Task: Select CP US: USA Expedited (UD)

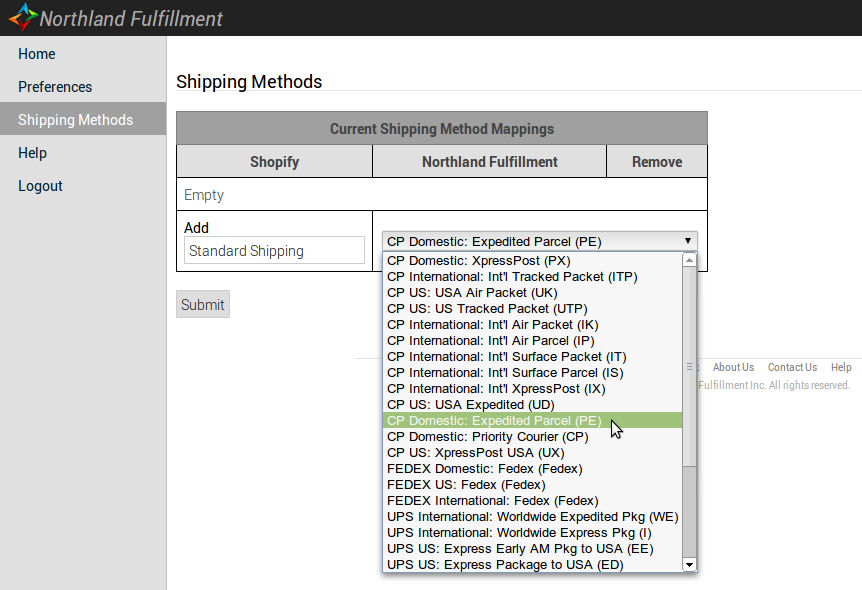Action: [532, 404]
